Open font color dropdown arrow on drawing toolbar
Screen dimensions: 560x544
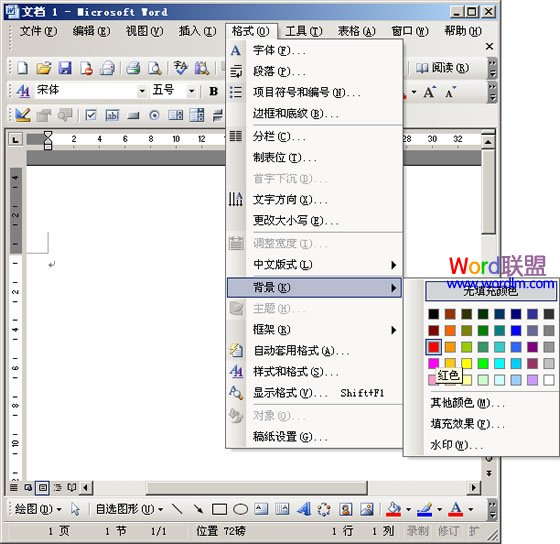[470, 509]
